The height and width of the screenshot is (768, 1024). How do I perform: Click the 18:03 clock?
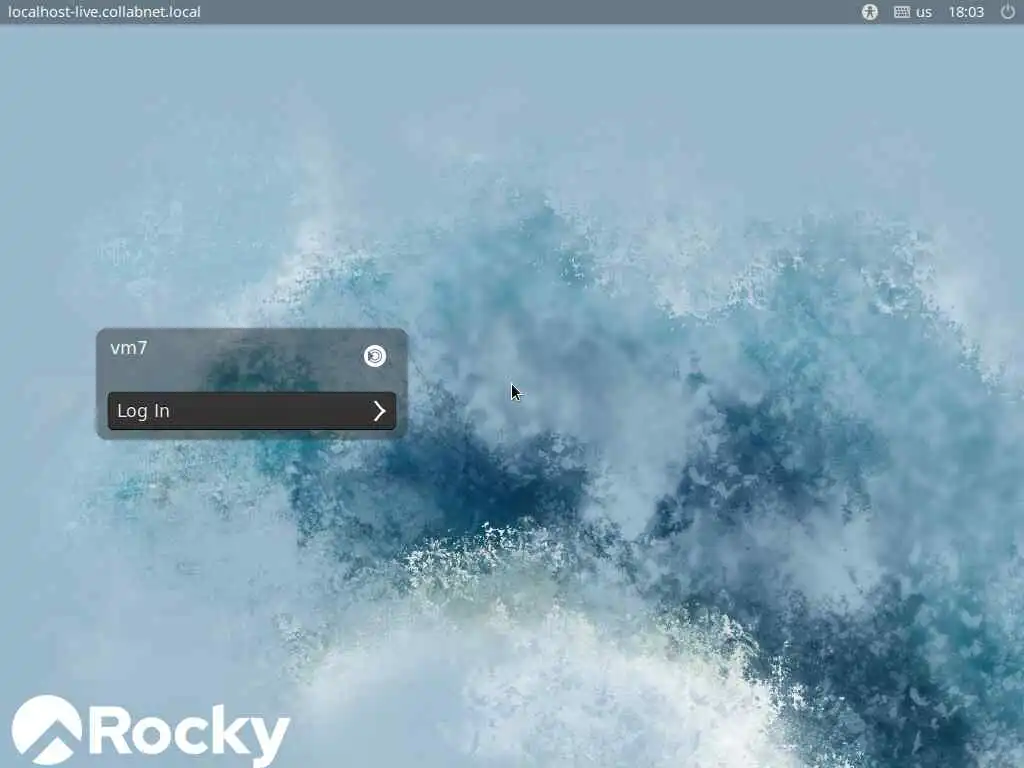(x=966, y=12)
